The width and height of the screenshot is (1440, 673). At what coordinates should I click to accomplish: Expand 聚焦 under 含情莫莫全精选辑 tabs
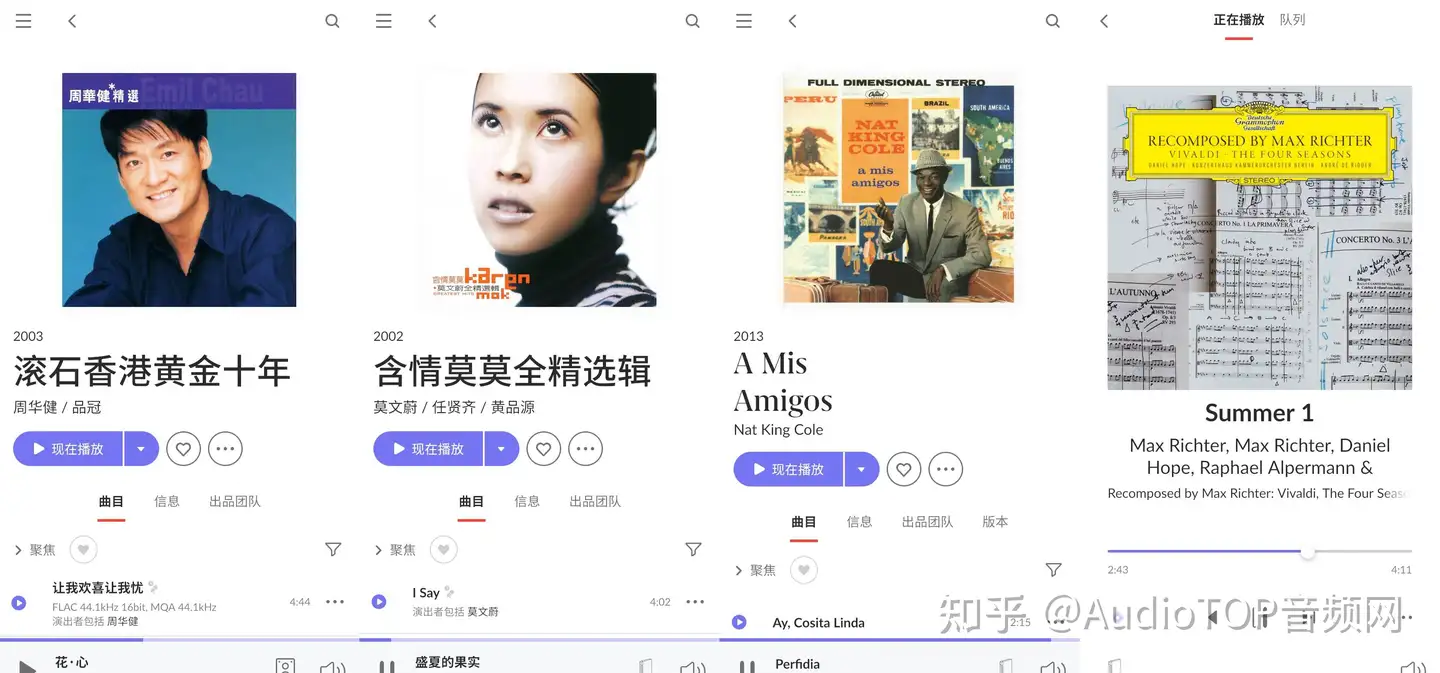coord(395,550)
